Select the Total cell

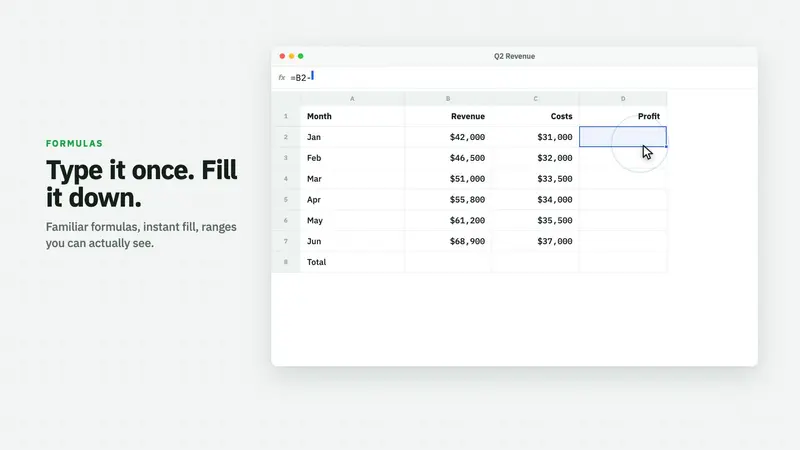pos(353,262)
